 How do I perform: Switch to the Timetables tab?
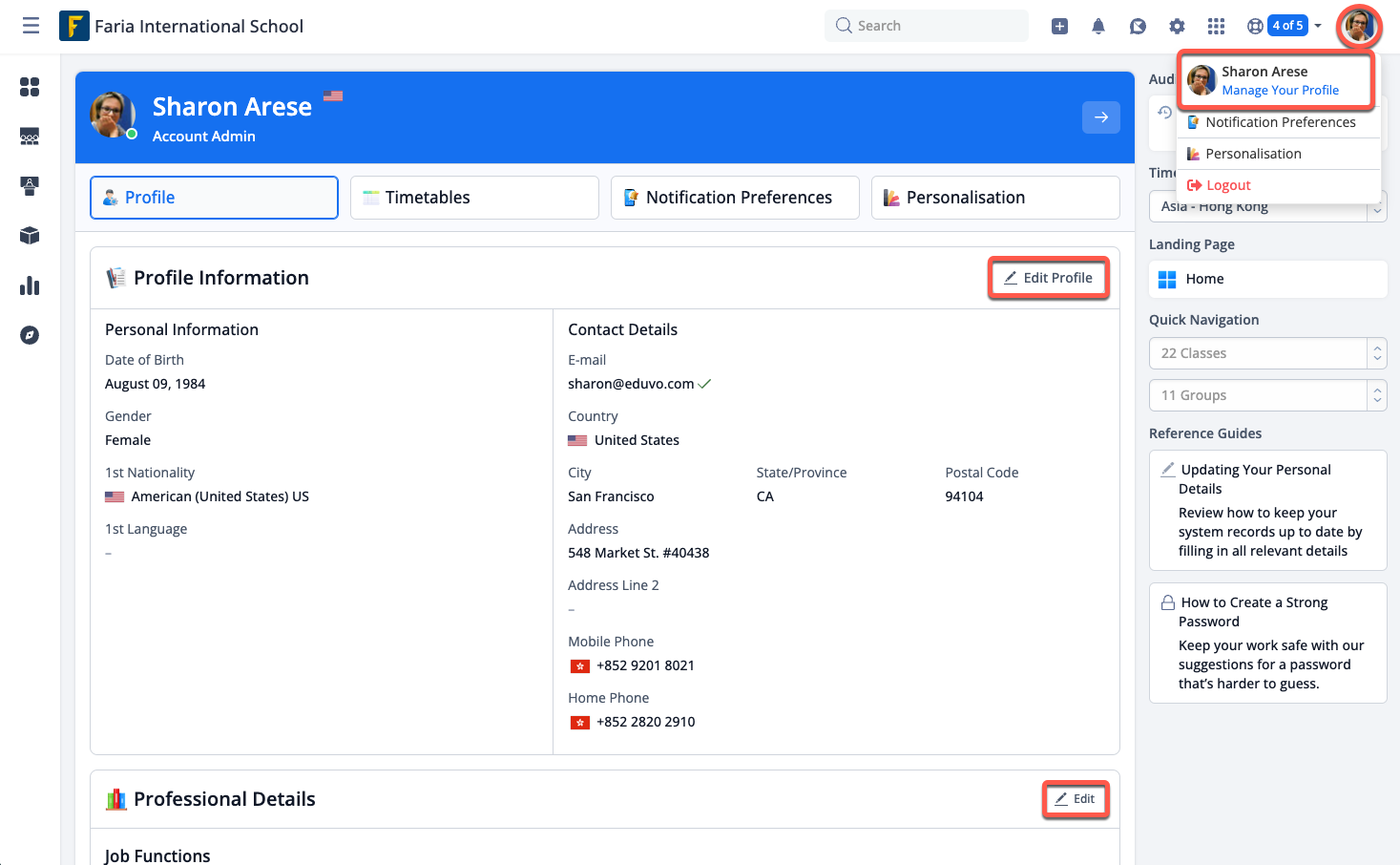click(x=474, y=198)
